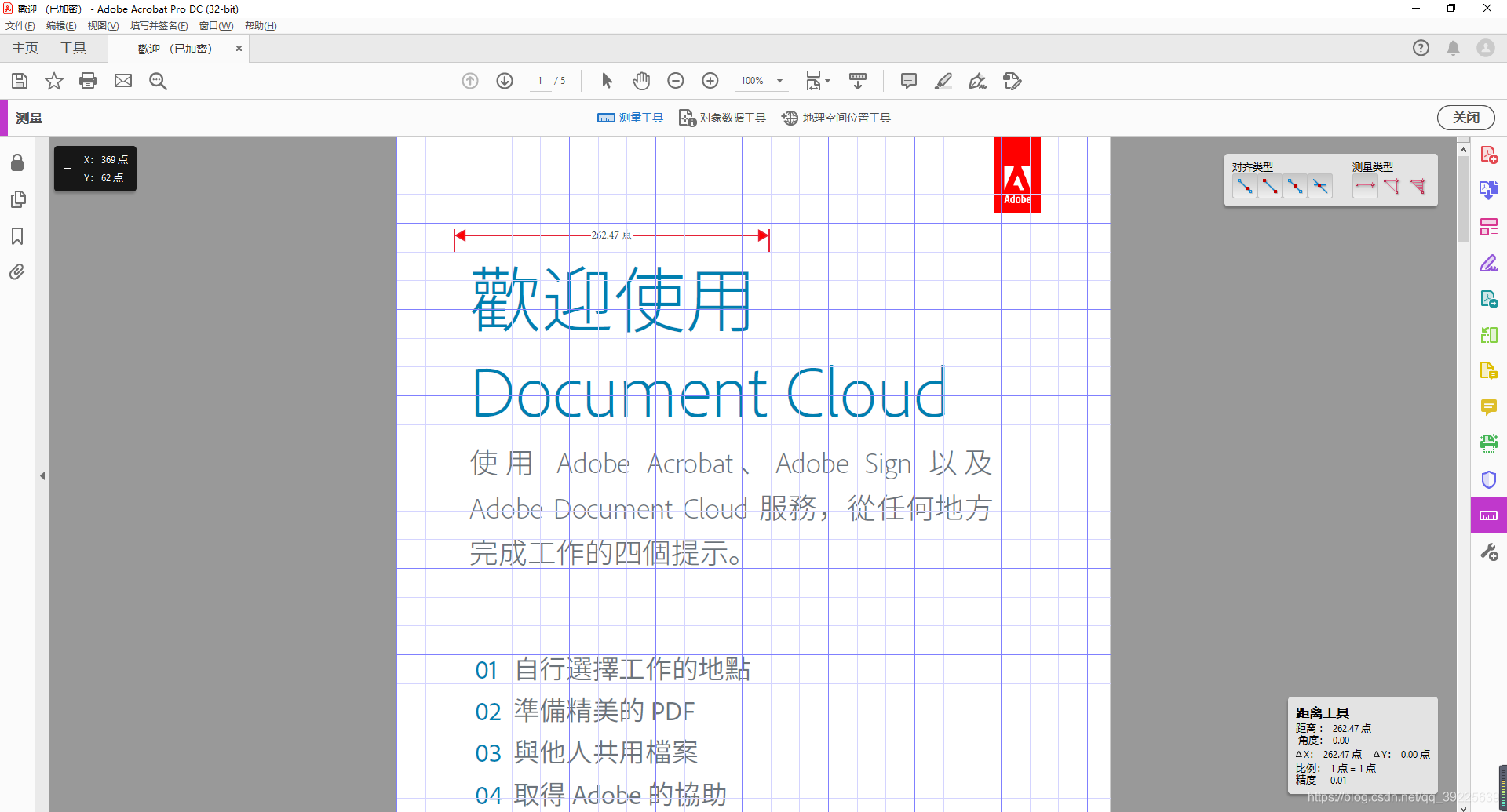Screen dimensions: 1507x812
Task: Open notifications bell icon
Action: tap(1453, 48)
